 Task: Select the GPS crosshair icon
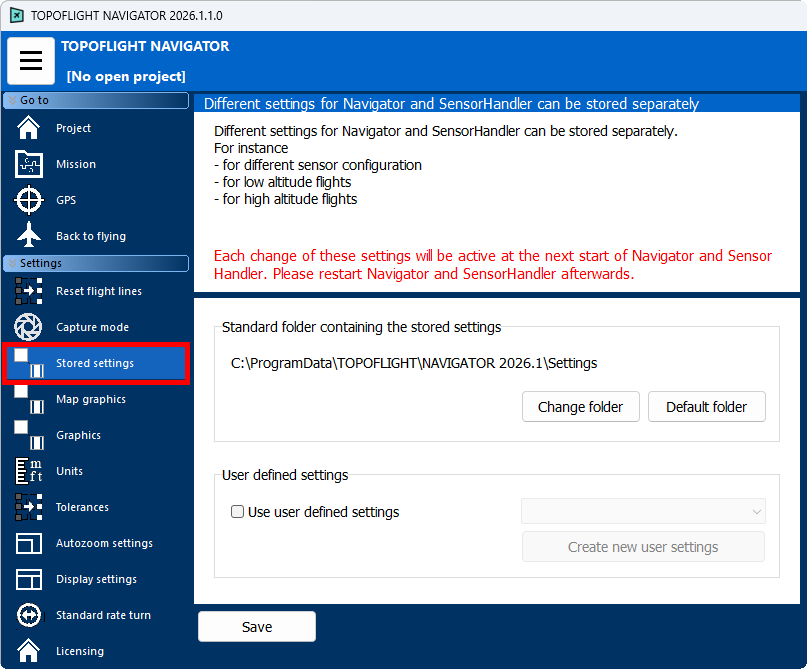[x=29, y=200]
